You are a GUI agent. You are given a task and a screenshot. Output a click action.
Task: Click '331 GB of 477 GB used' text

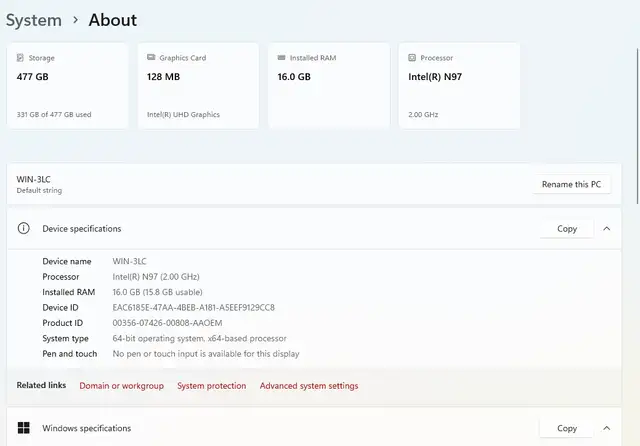point(54,115)
